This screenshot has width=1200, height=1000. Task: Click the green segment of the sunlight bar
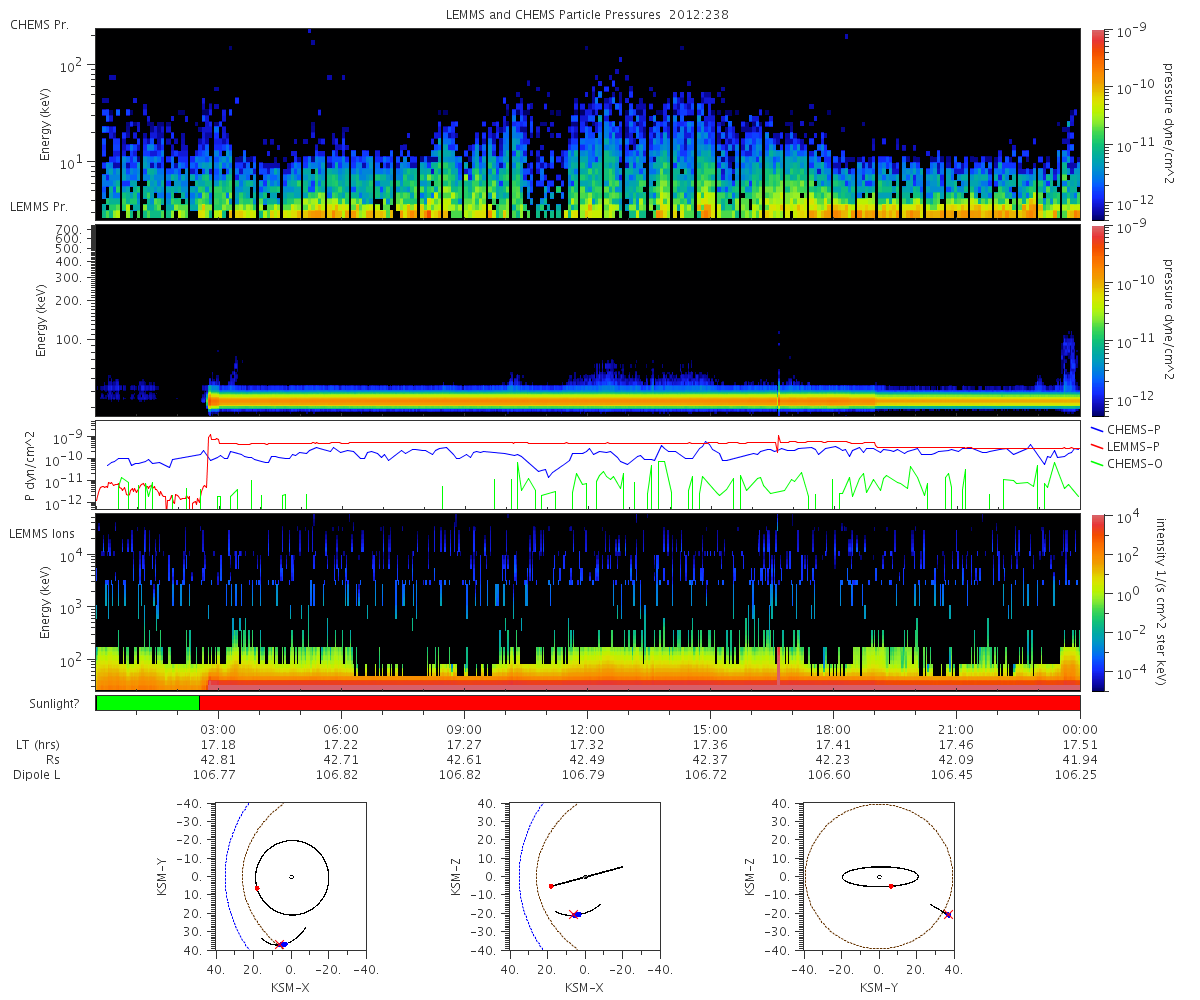click(x=148, y=703)
